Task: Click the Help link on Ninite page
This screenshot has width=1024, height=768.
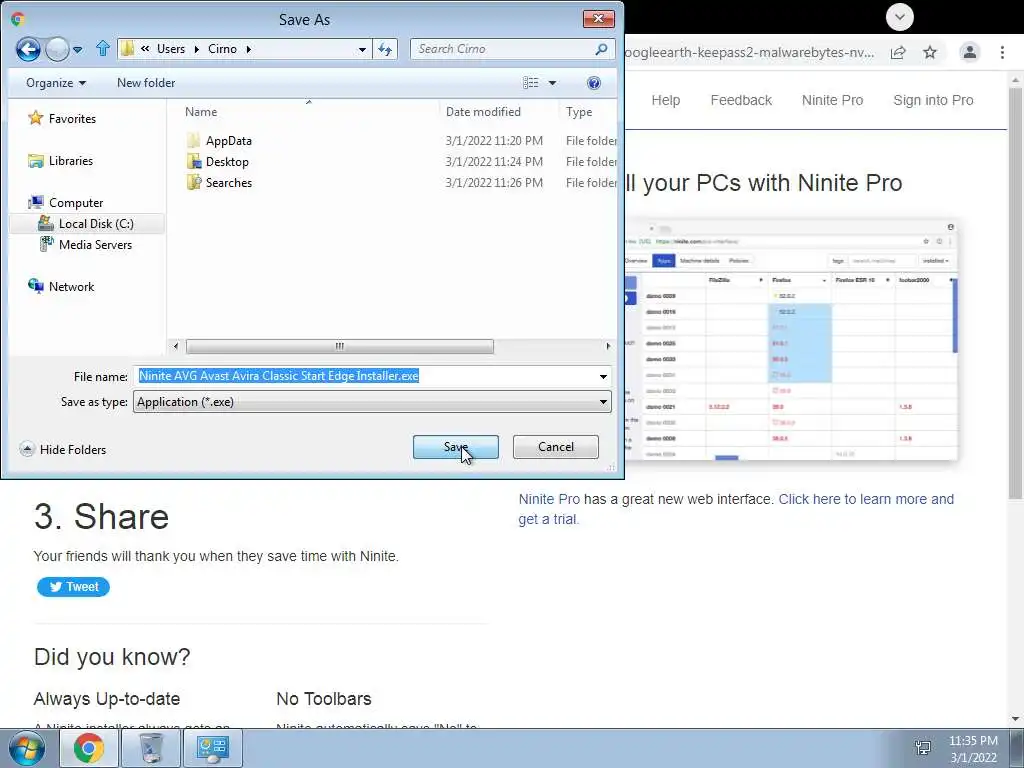Action: pyautogui.click(x=665, y=100)
